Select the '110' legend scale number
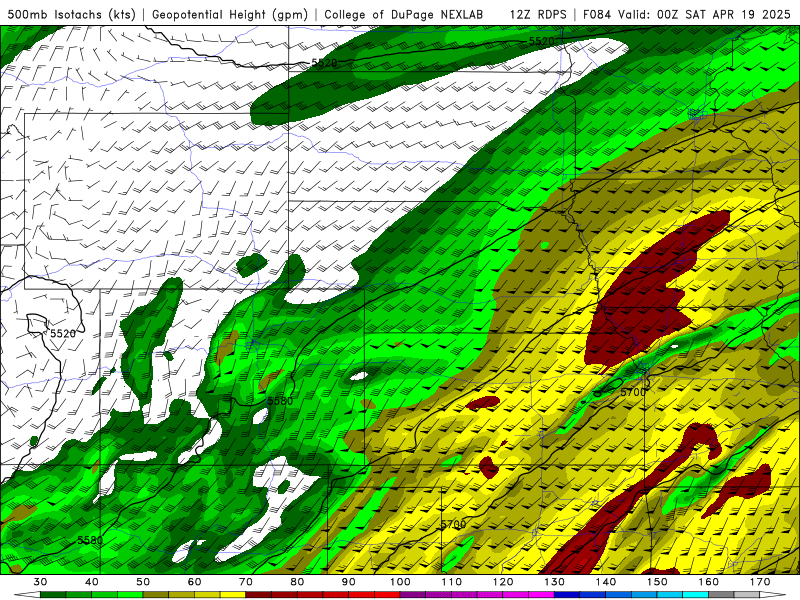800x600 pixels. [x=452, y=582]
